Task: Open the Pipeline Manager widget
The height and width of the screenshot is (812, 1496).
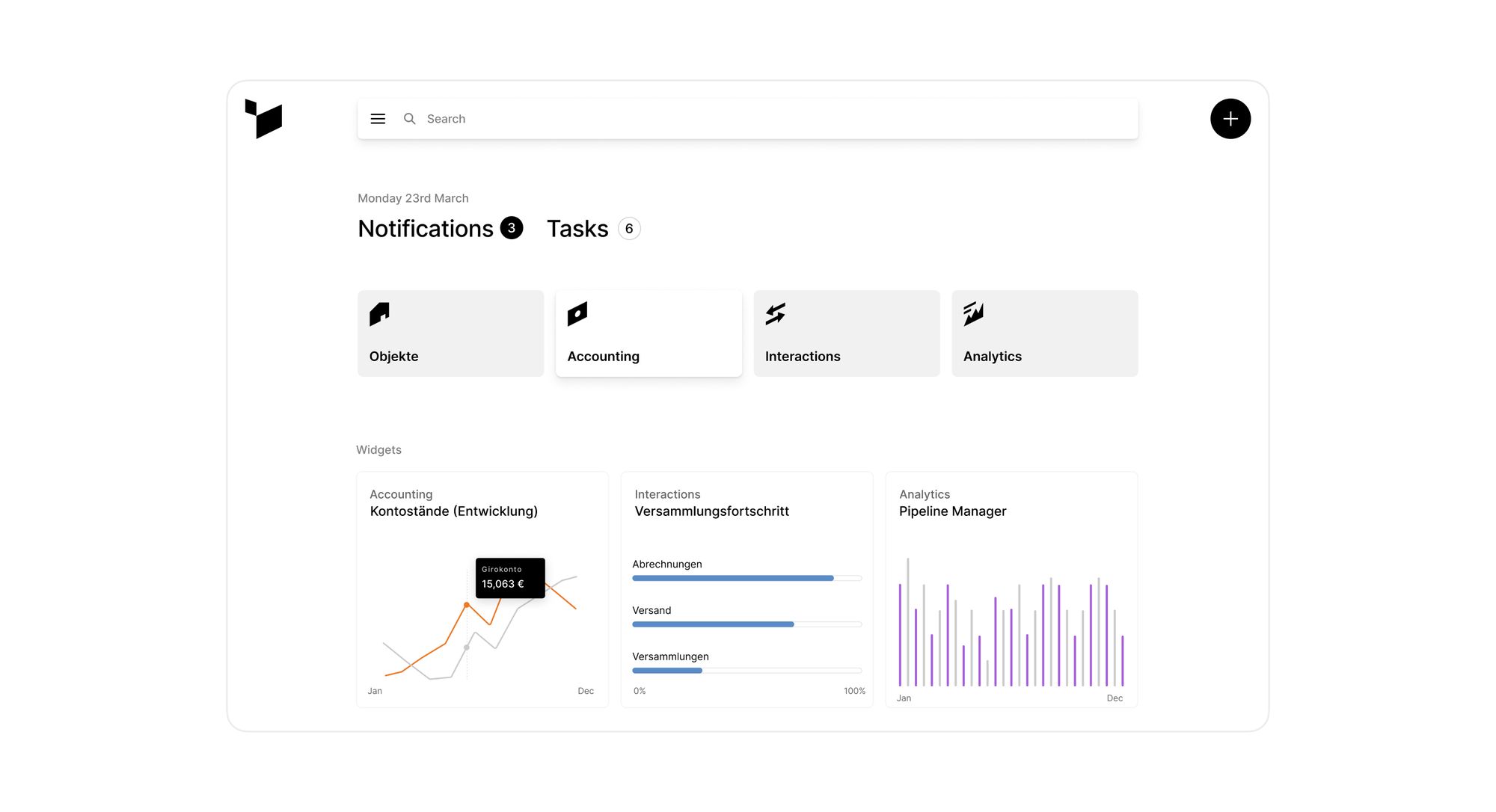Action: tap(1011, 589)
